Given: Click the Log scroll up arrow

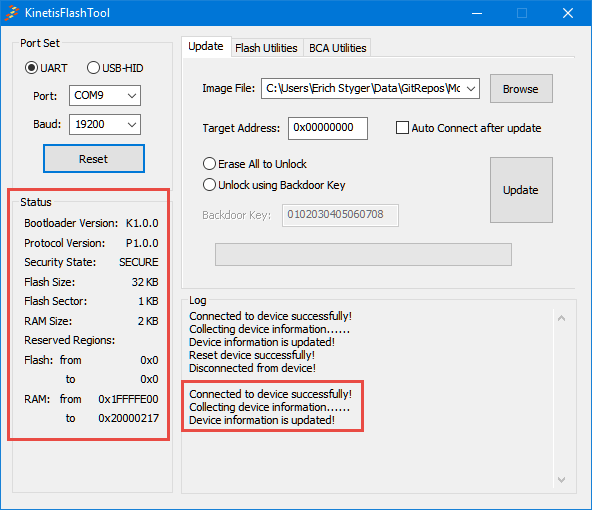Looking at the screenshot, I should coord(561,318).
